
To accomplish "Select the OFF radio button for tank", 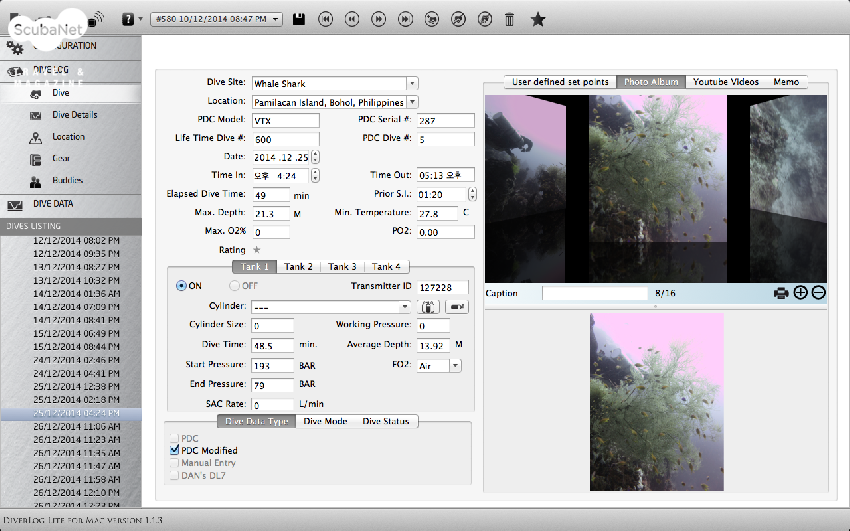I will point(236,285).
